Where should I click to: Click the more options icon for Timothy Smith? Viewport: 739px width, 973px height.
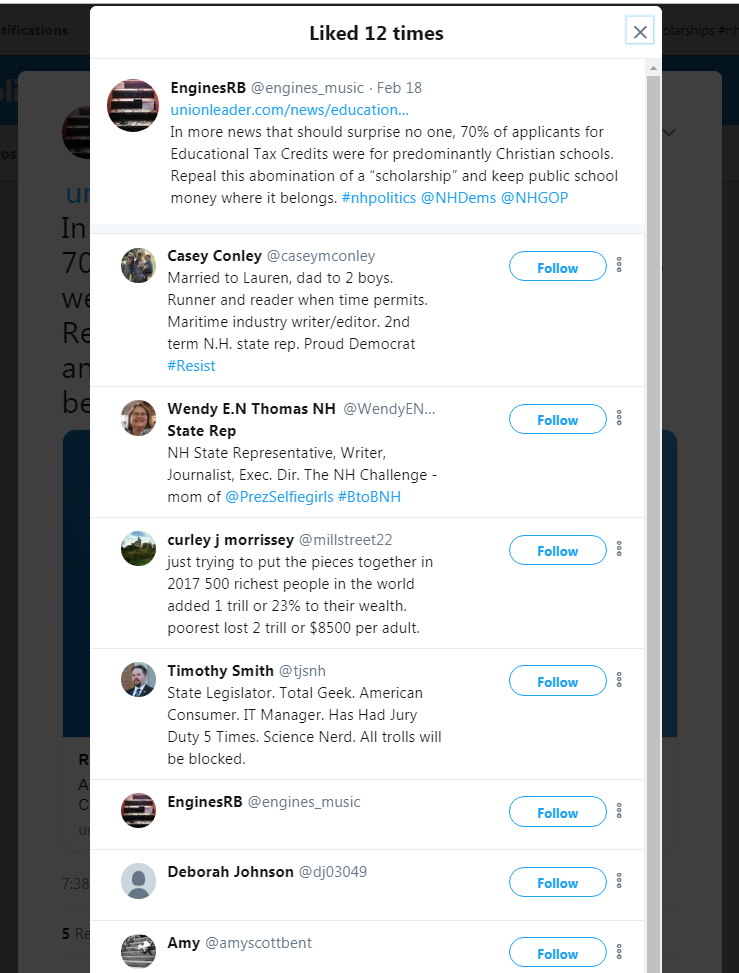(619, 679)
